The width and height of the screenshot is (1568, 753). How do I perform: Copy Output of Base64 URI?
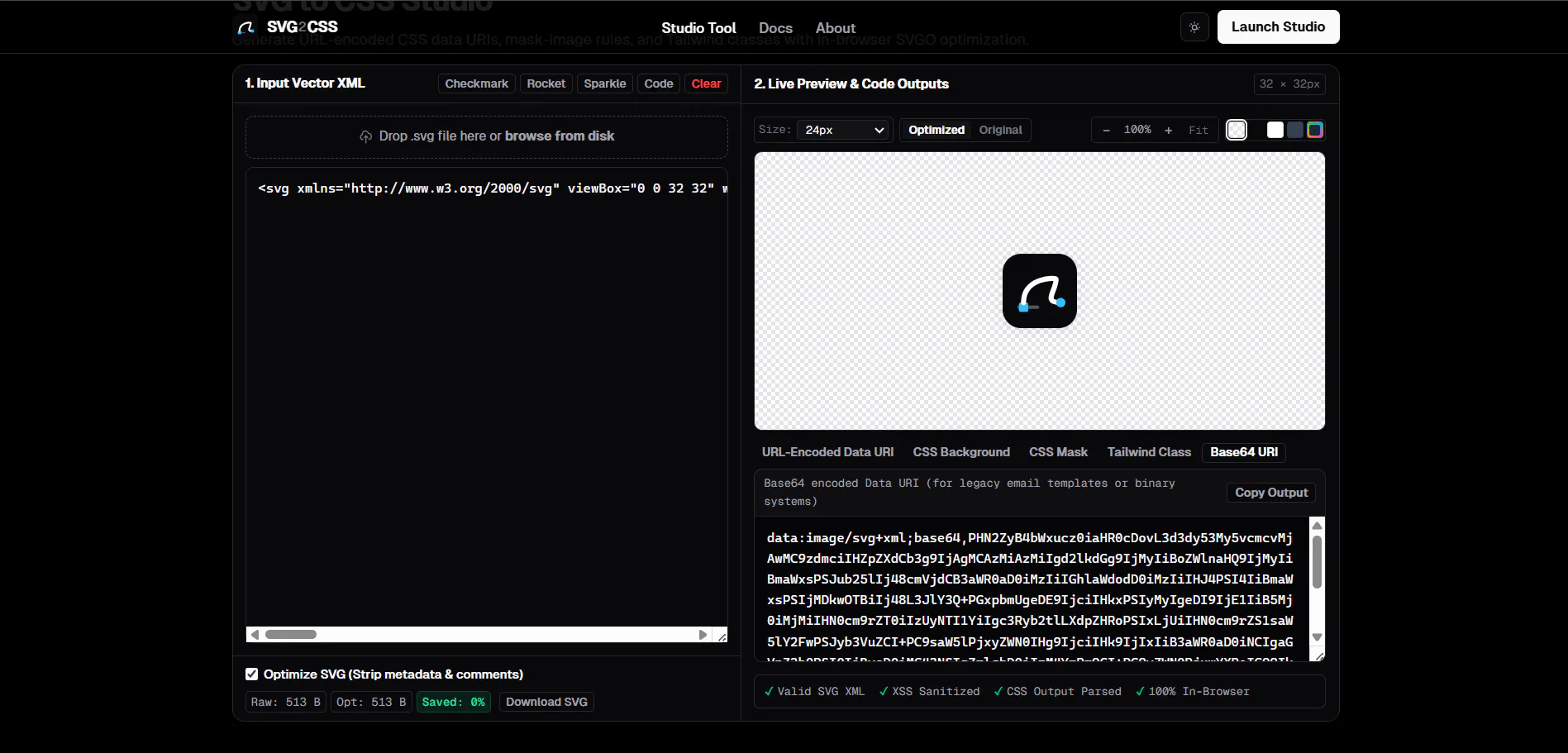[1271, 493]
